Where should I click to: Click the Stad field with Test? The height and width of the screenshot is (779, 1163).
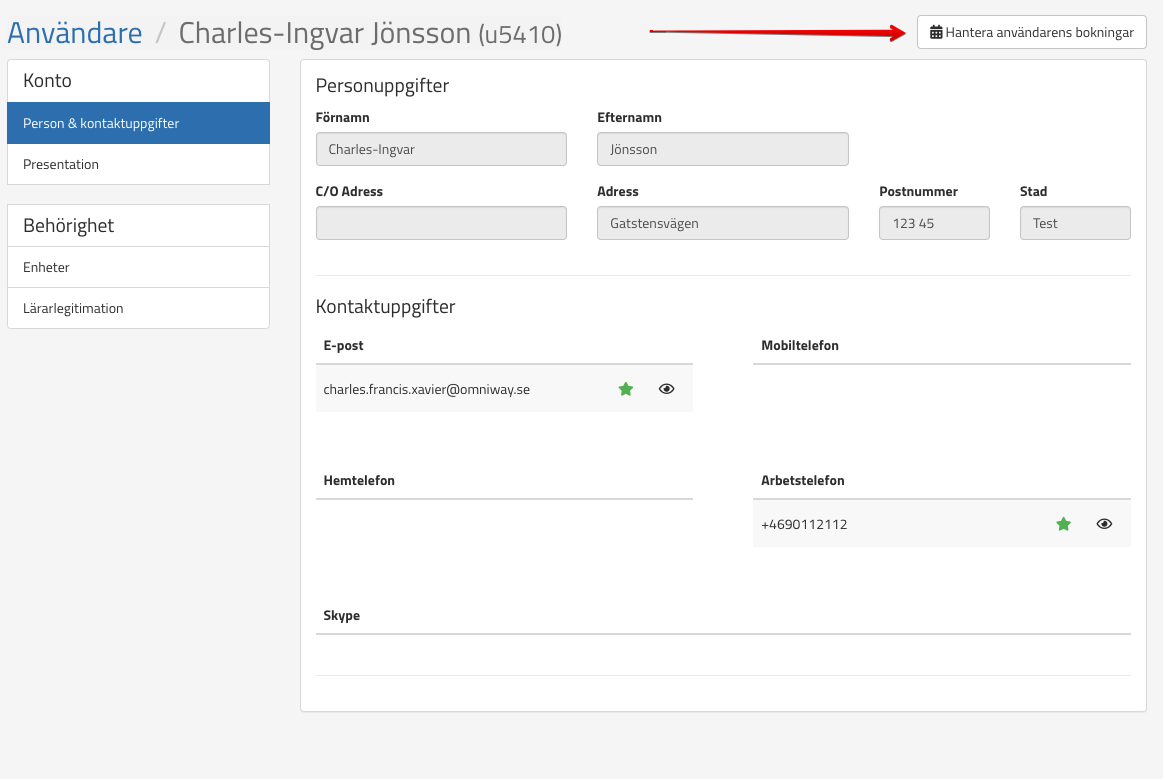pyautogui.click(x=1075, y=223)
